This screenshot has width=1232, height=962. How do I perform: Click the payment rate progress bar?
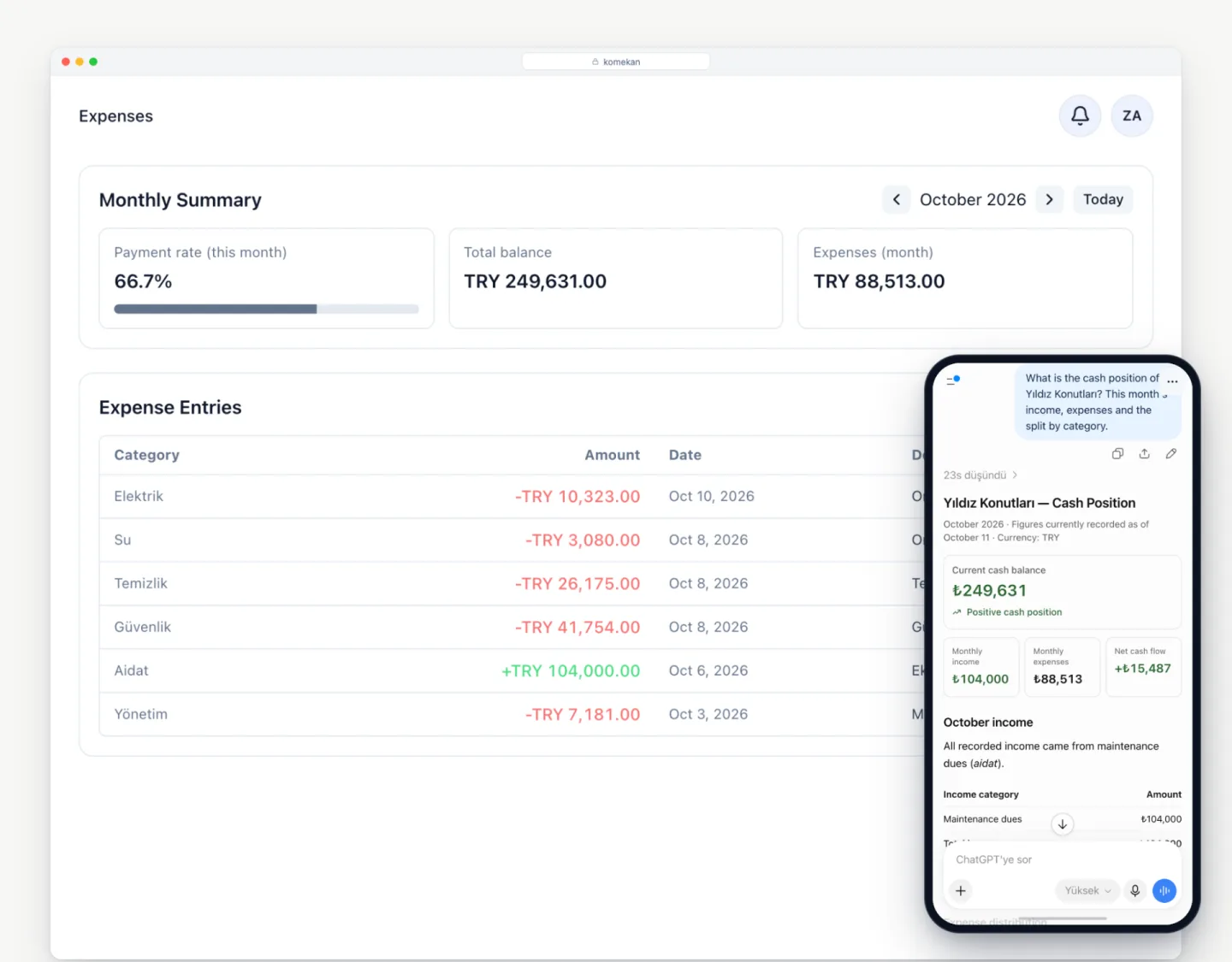click(x=266, y=309)
